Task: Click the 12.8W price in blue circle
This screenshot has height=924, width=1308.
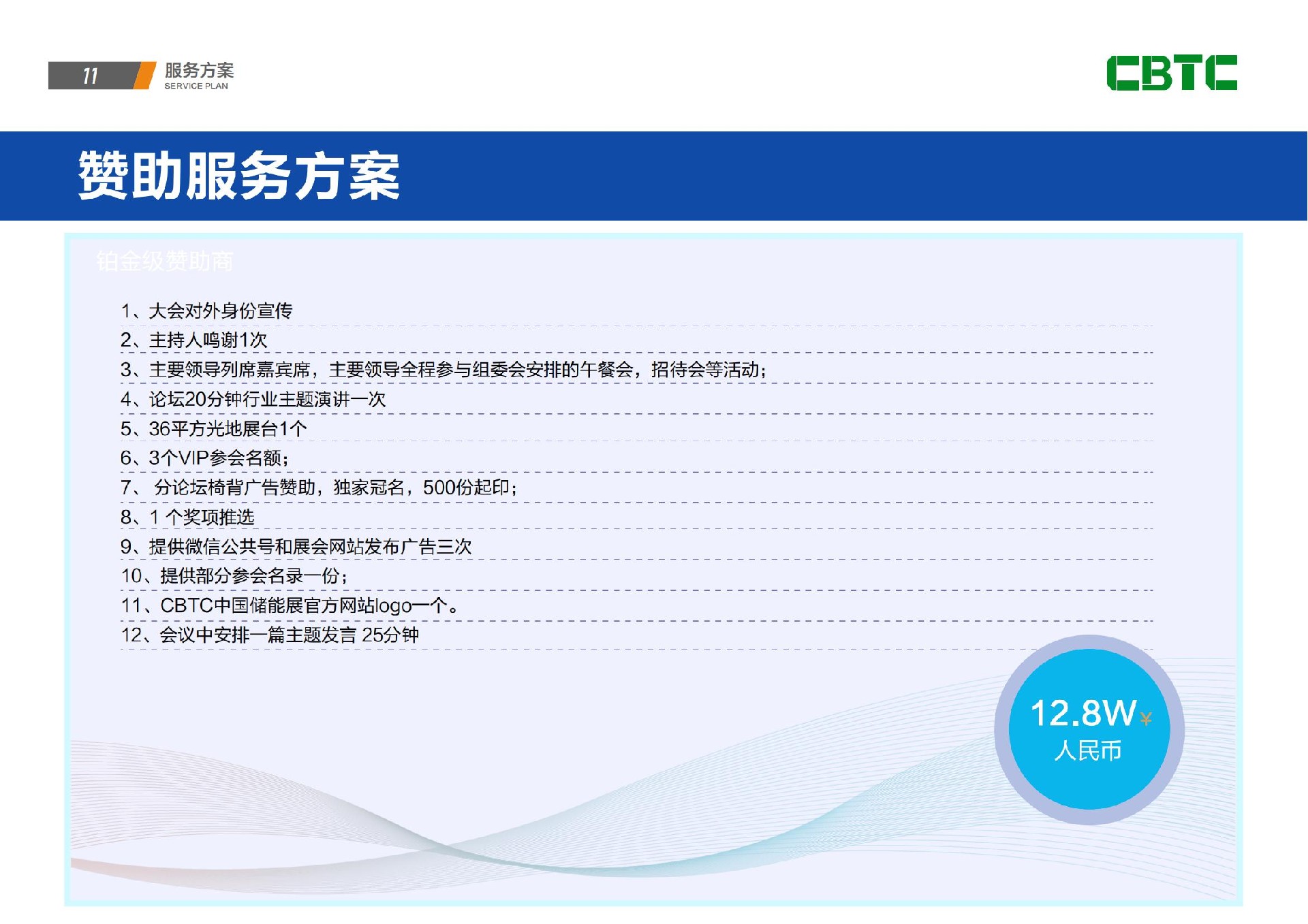Action: pos(1083,713)
